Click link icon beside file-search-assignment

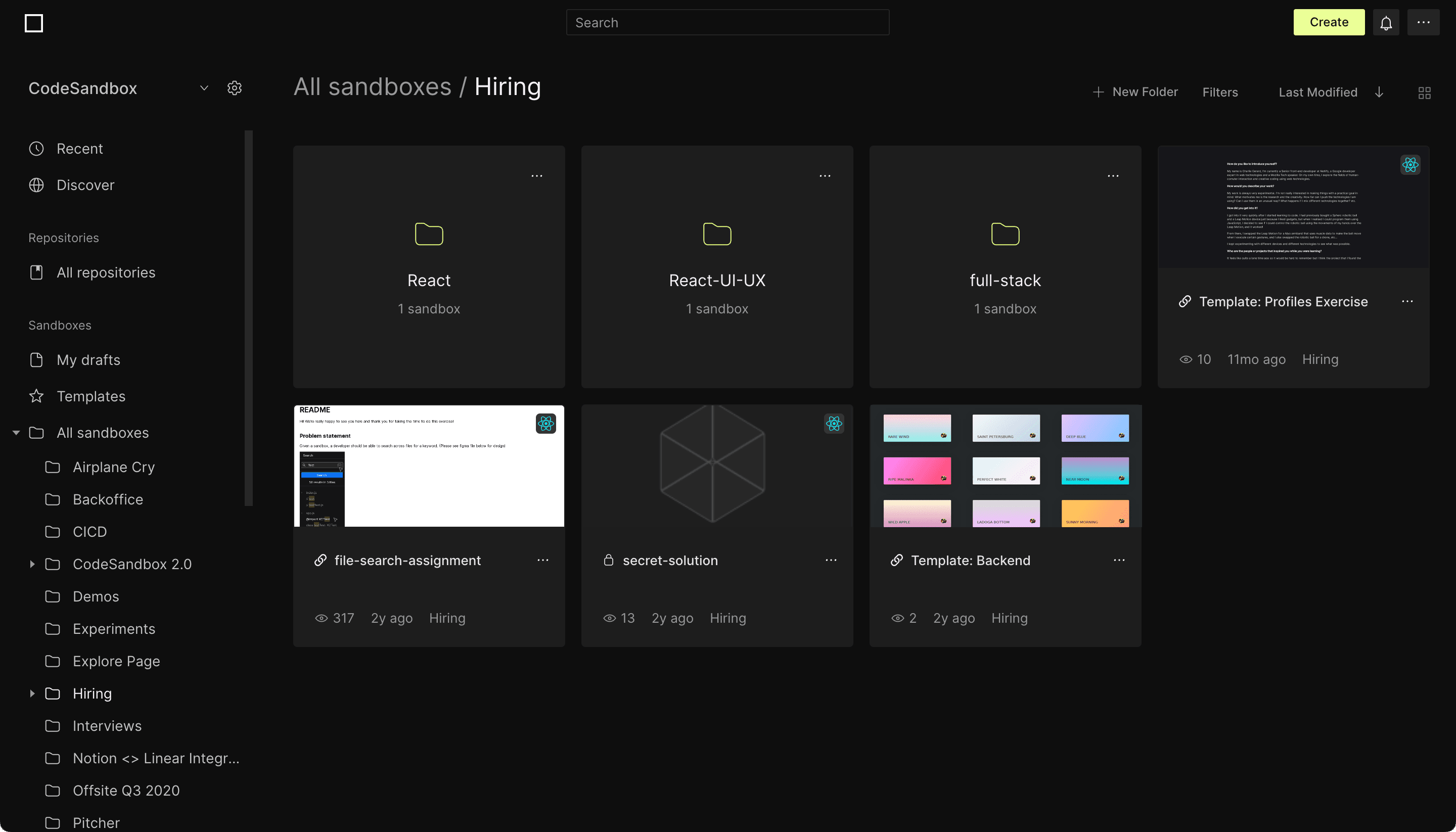tap(320, 561)
